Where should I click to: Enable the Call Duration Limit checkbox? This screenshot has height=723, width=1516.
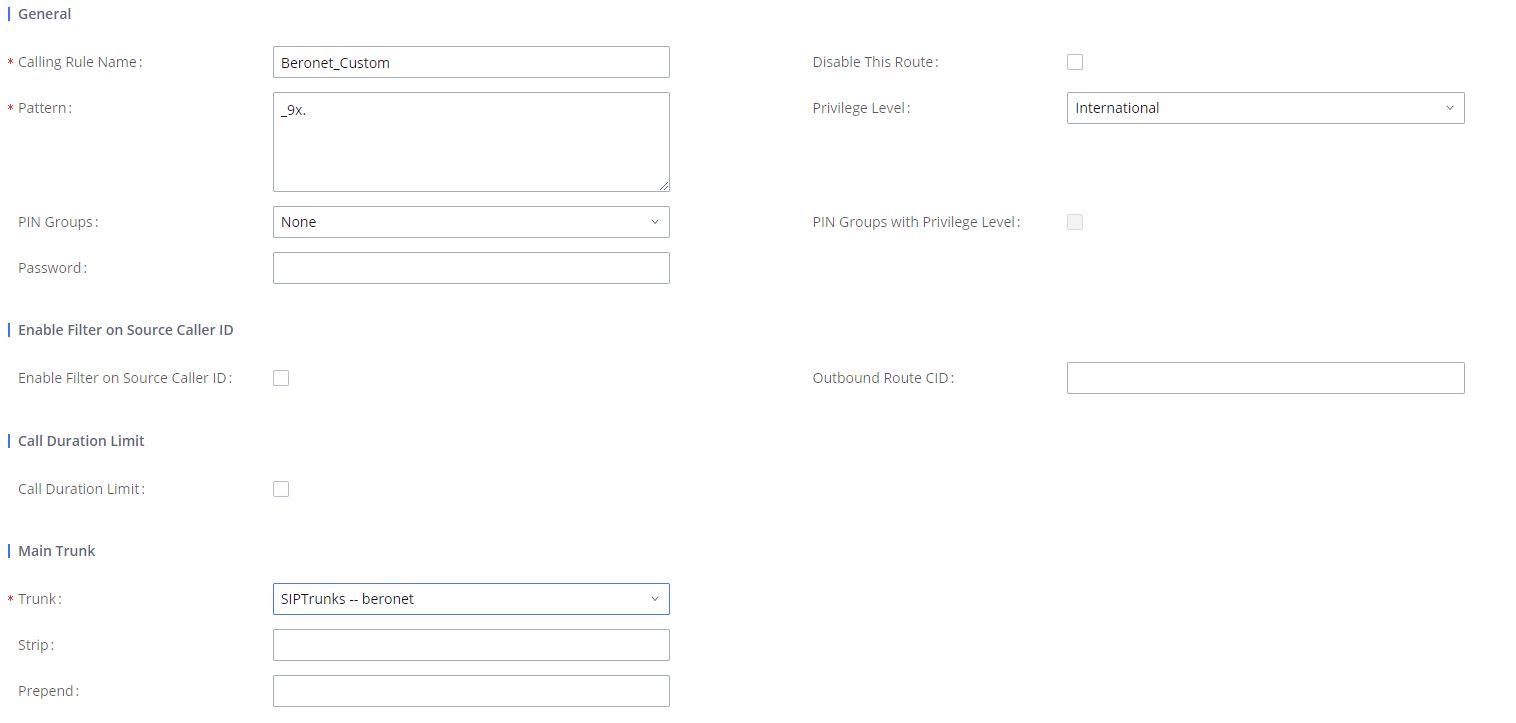(x=281, y=489)
